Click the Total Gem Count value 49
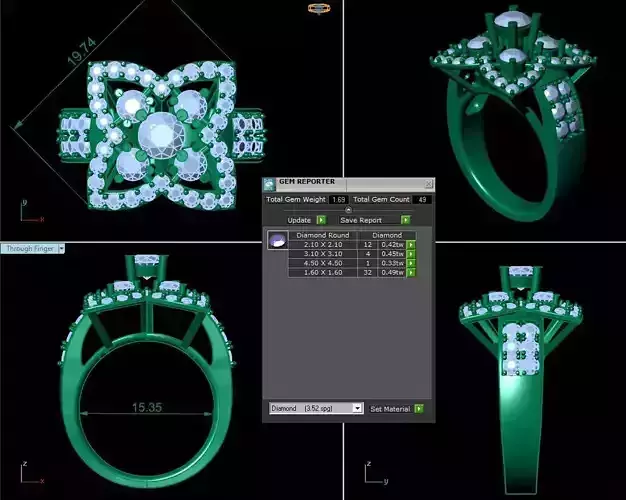Screen dimensions: 626x500 click(x=422, y=199)
